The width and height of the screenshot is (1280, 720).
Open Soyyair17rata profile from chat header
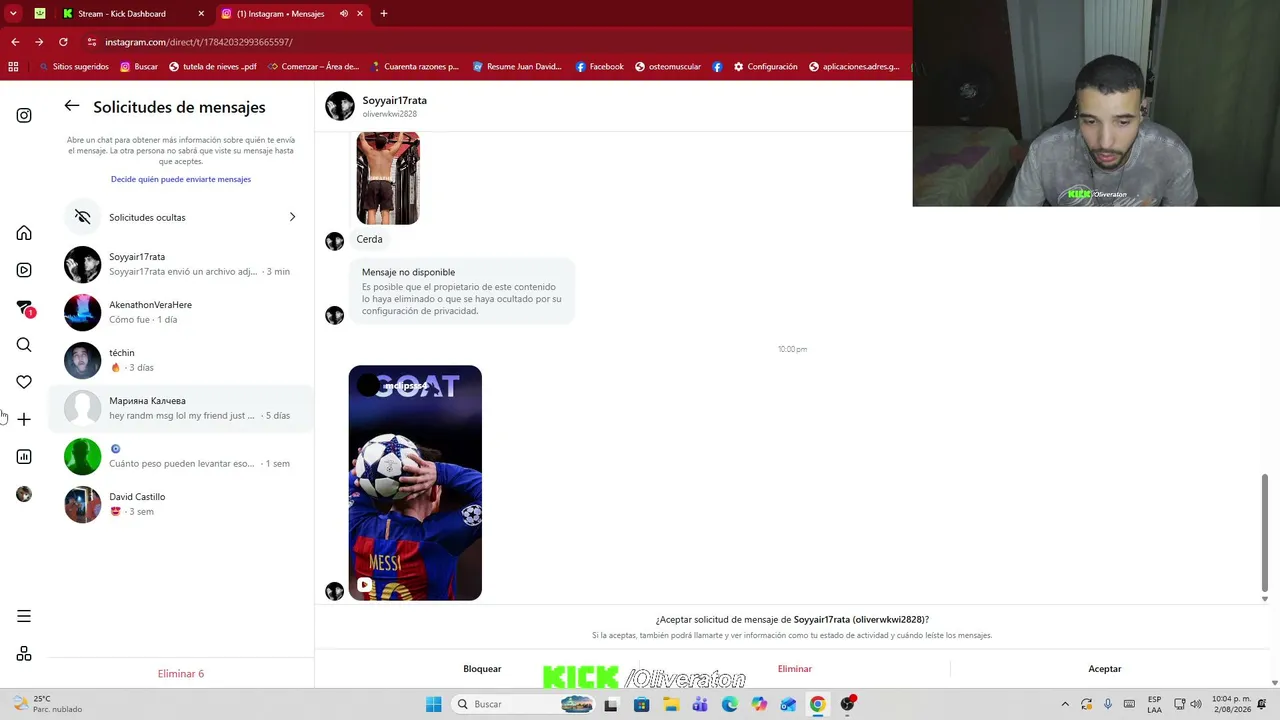click(394, 101)
